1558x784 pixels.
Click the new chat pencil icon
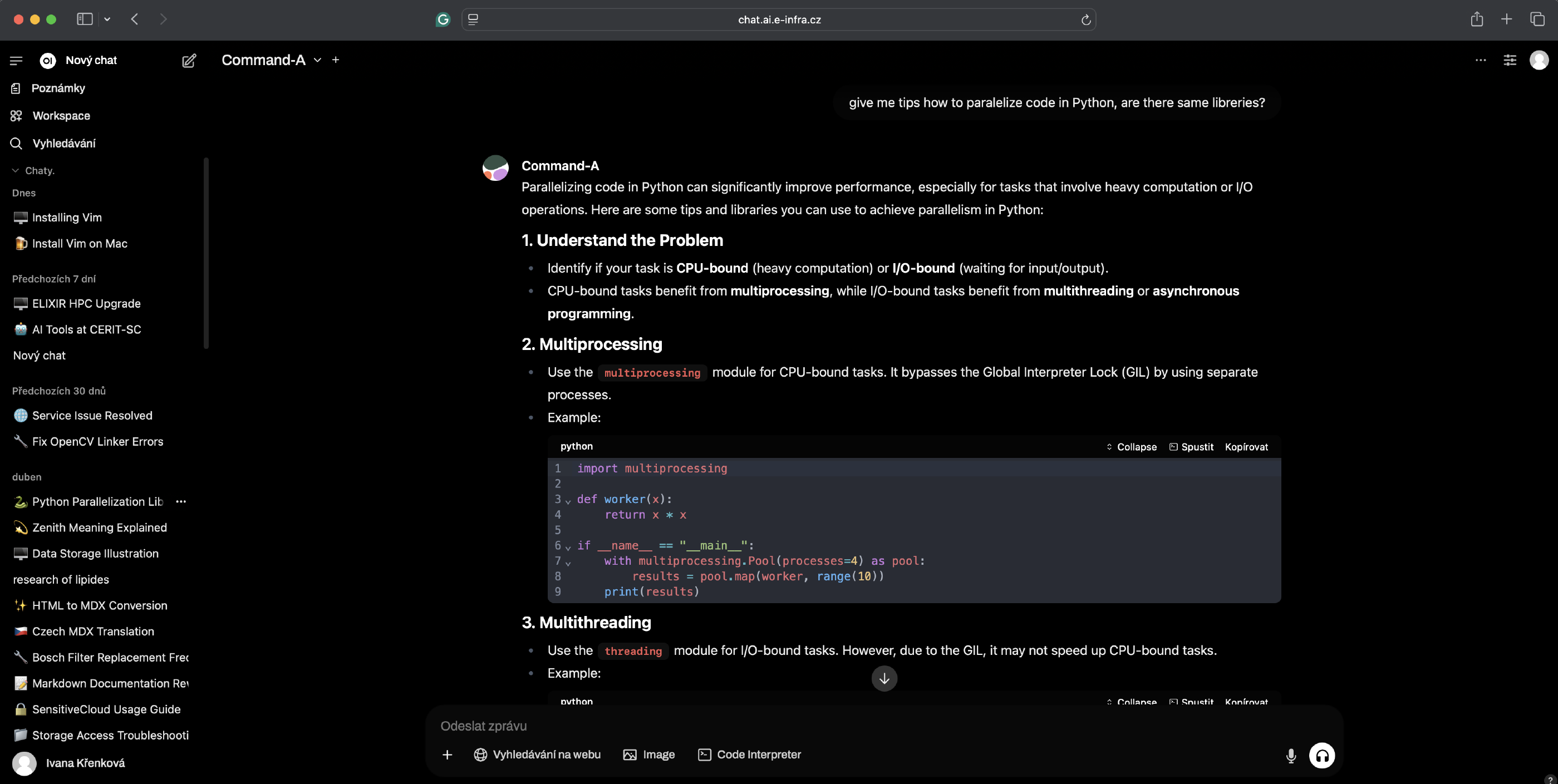pyautogui.click(x=189, y=61)
